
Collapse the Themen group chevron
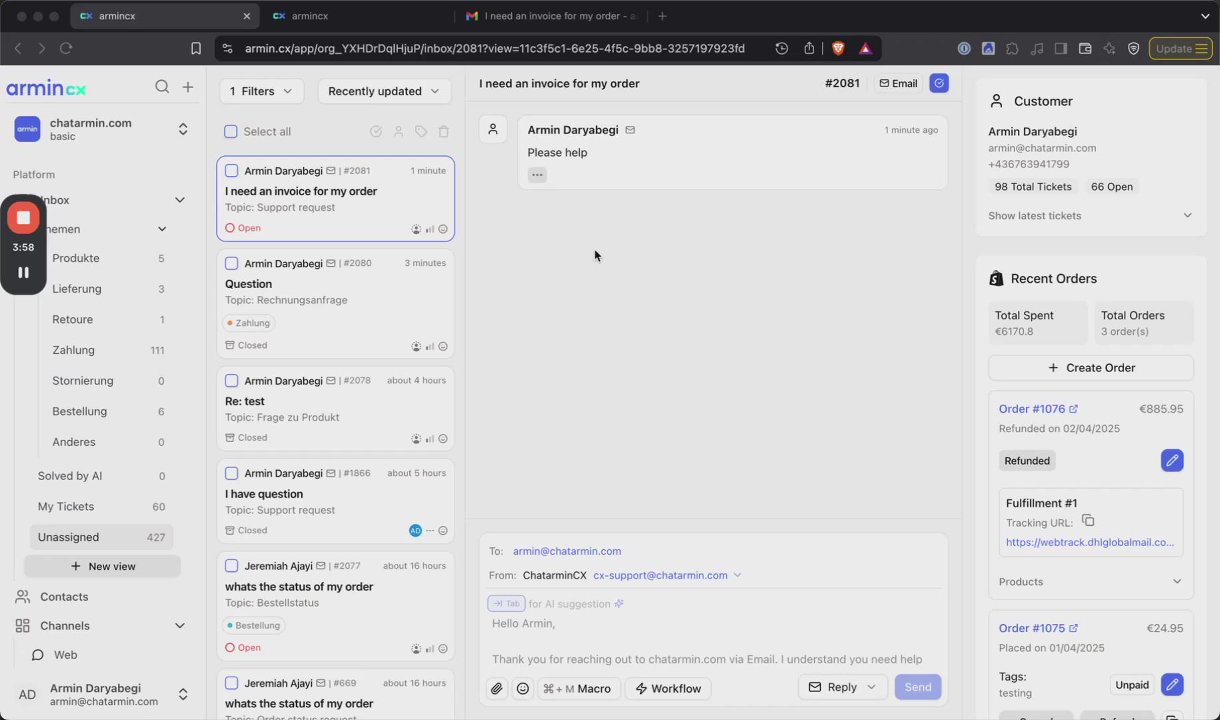tap(162, 229)
